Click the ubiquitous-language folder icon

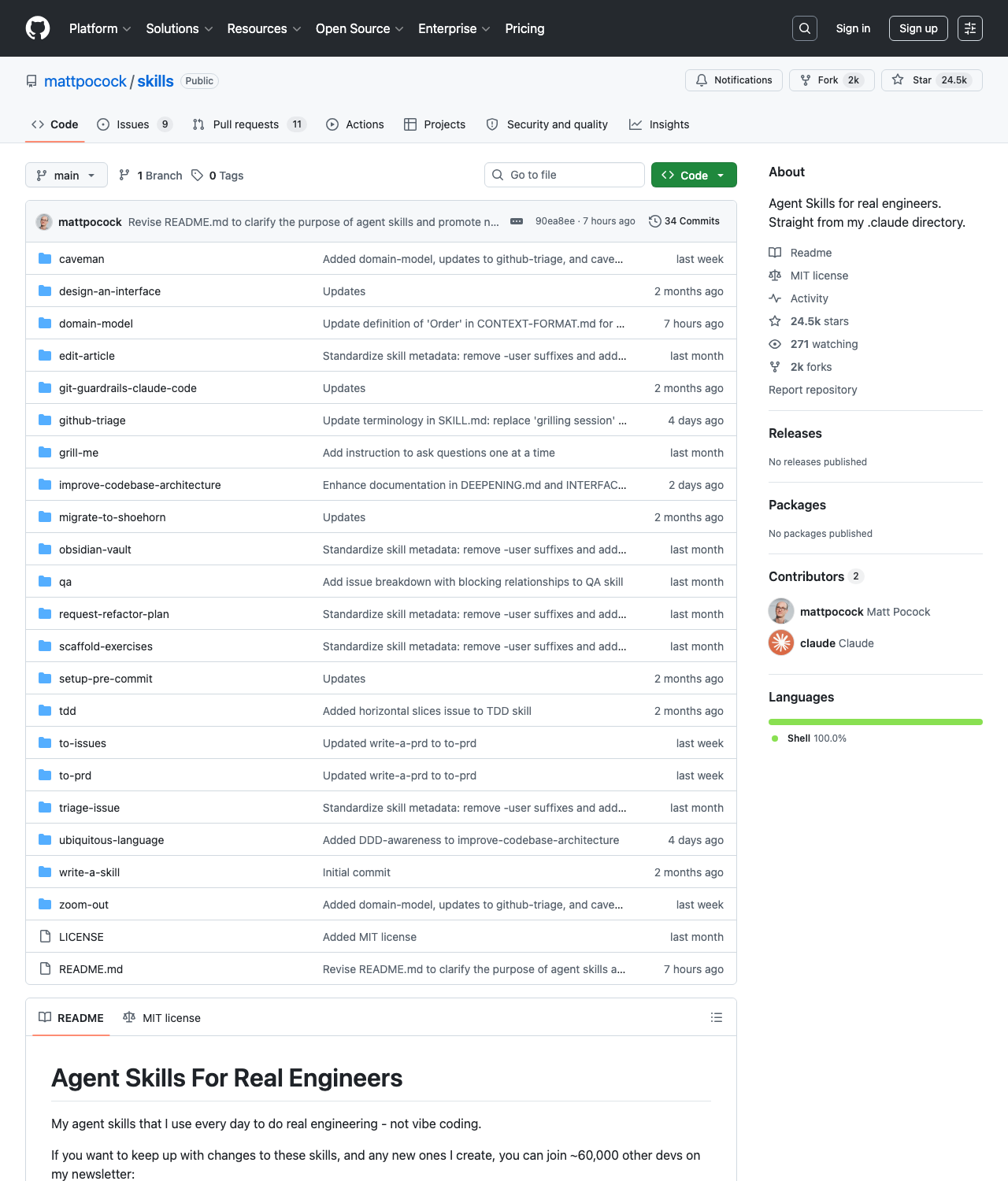45,840
